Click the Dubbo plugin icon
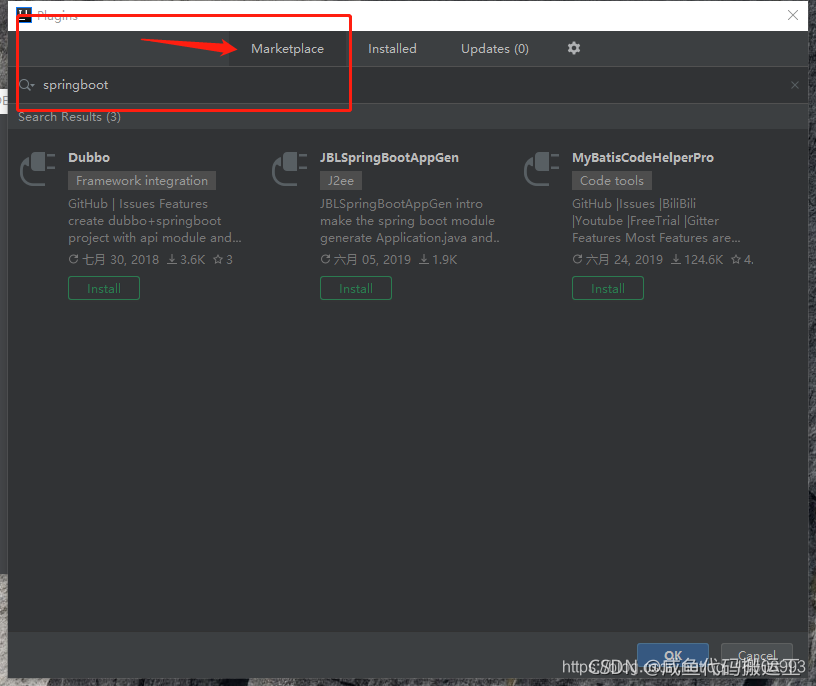 [x=37, y=169]
